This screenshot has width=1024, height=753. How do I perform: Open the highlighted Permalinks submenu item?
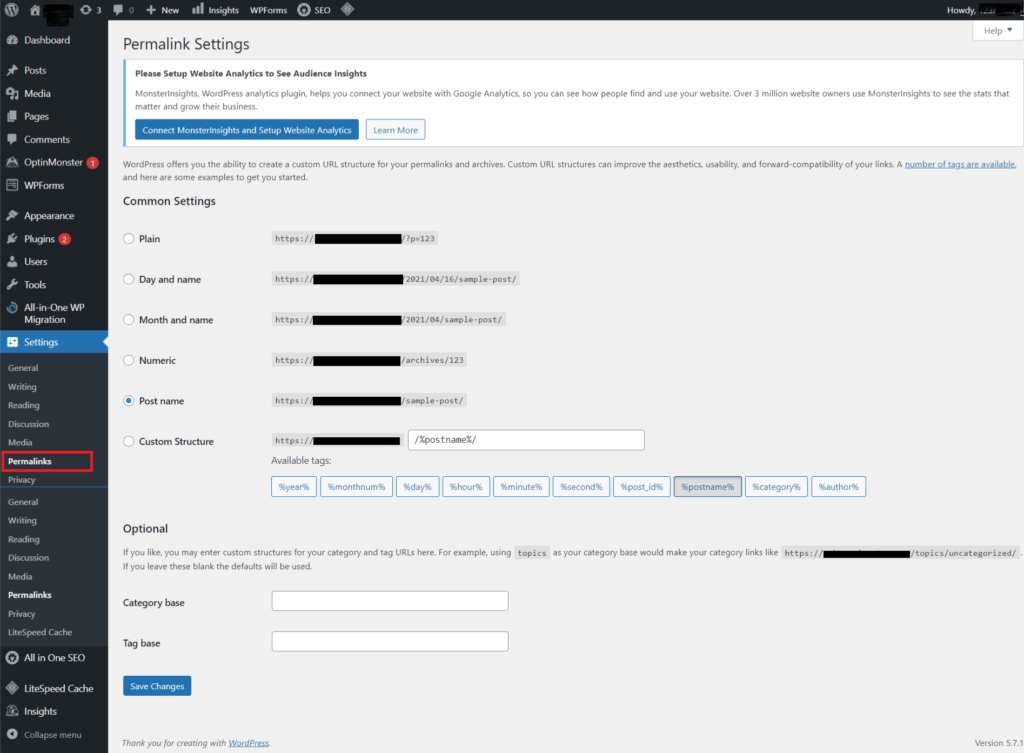(47, 461)
